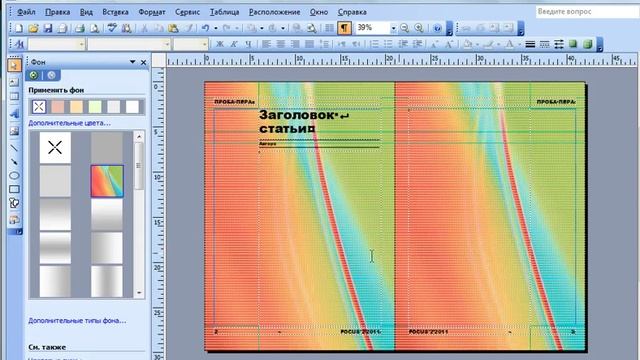Click the Line/Border Style icon
The image size is (640, 360).
(530, 44)
